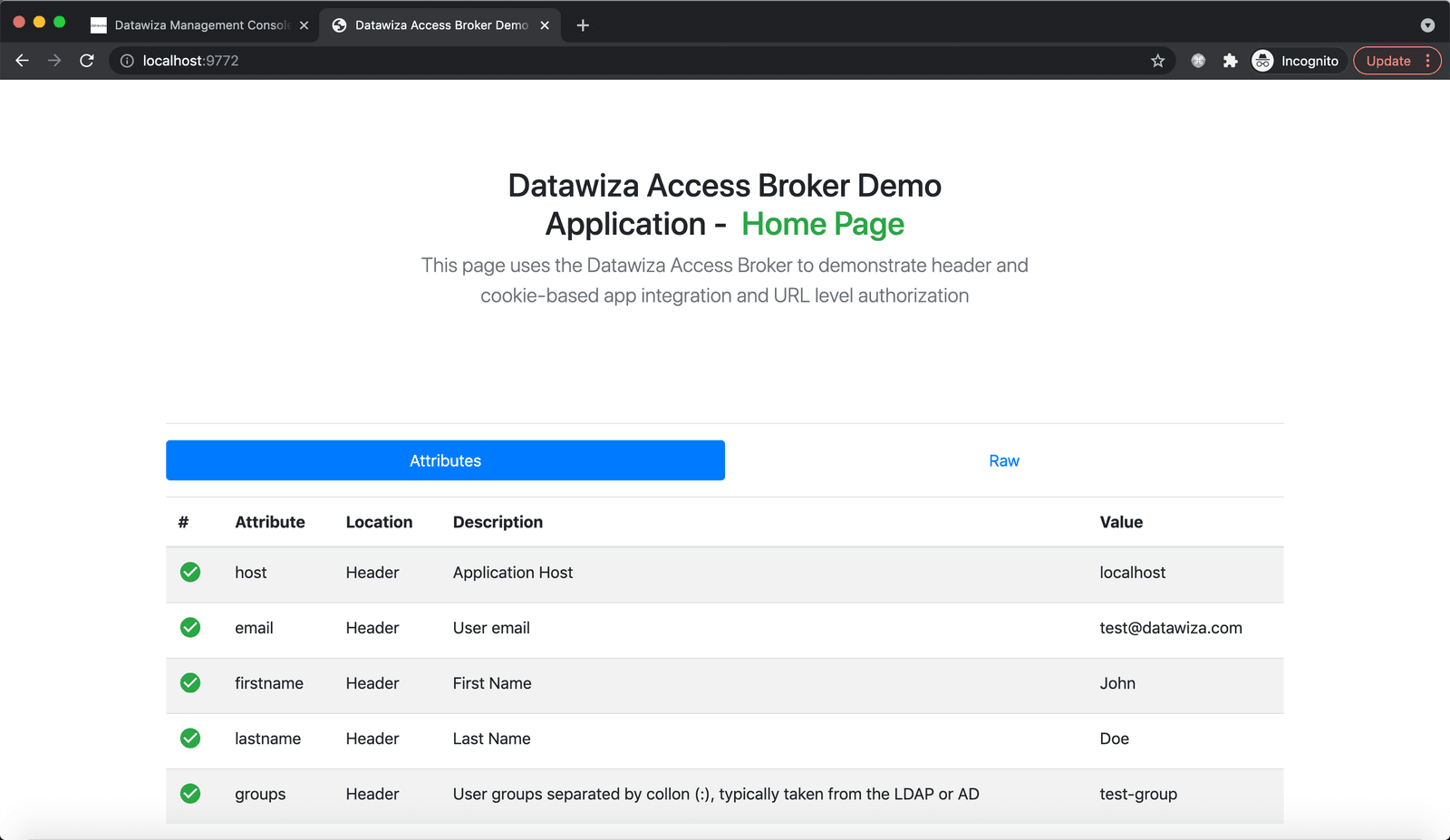
Task: Select the Attributes tab
Action: [x=445, y=460]
